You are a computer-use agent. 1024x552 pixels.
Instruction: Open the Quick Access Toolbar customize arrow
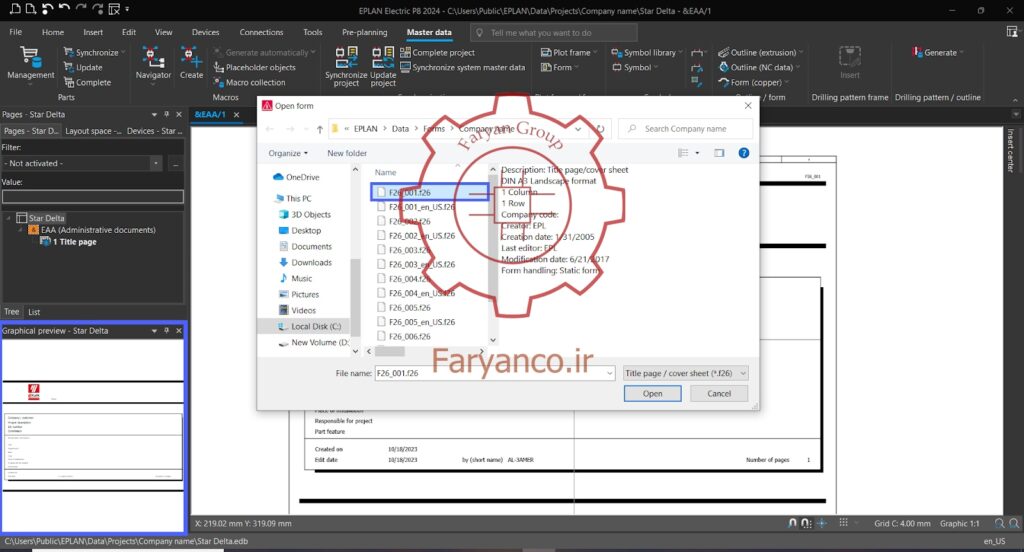click(127, 9)
